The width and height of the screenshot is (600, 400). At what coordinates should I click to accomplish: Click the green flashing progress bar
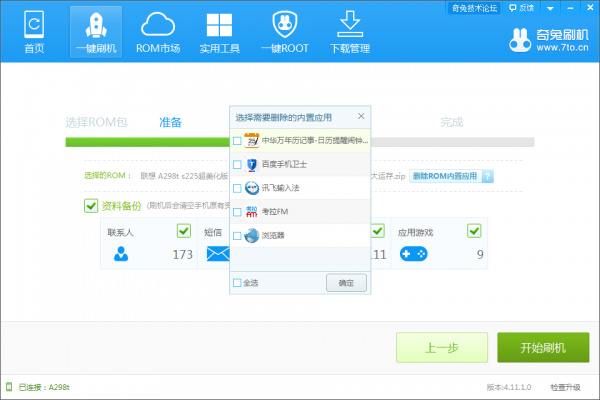pyautogui.click(x=147, y=142)
